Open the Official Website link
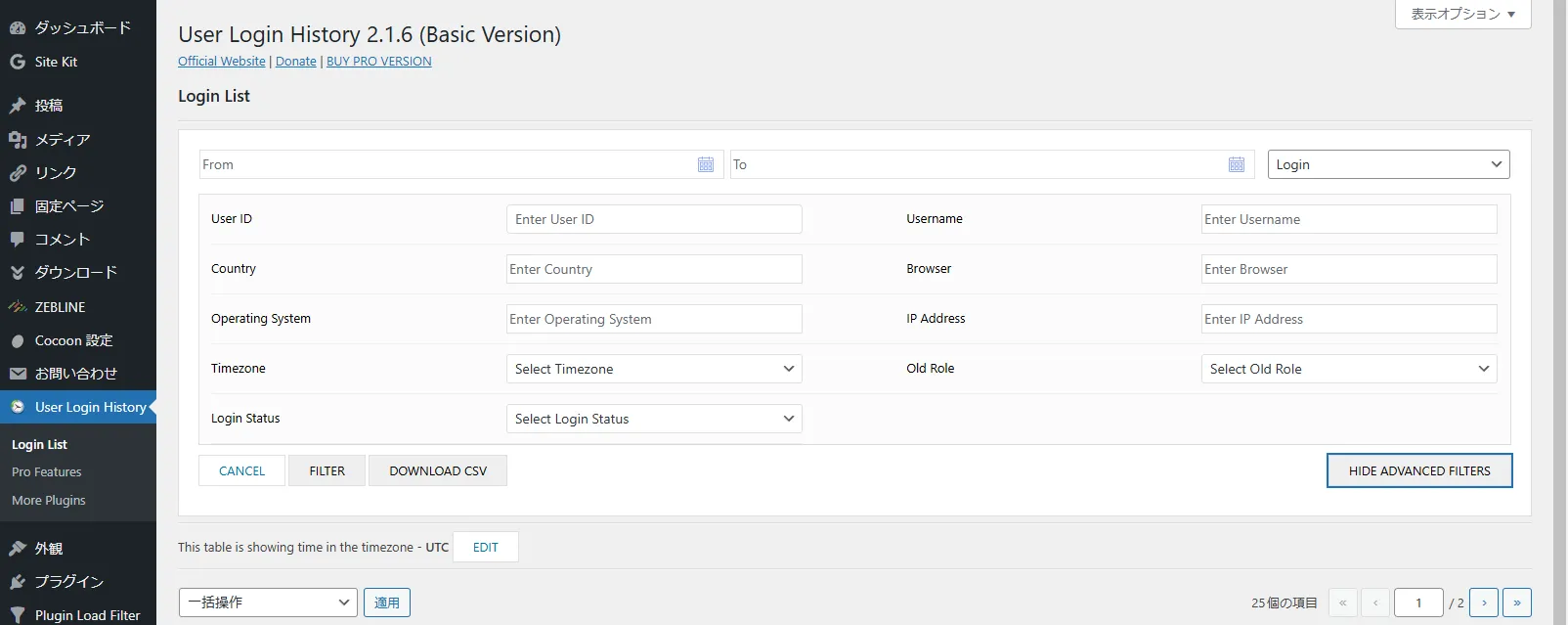Viewport: 1568px width, 625px height. pyautogui.click(x=222, y=61)
